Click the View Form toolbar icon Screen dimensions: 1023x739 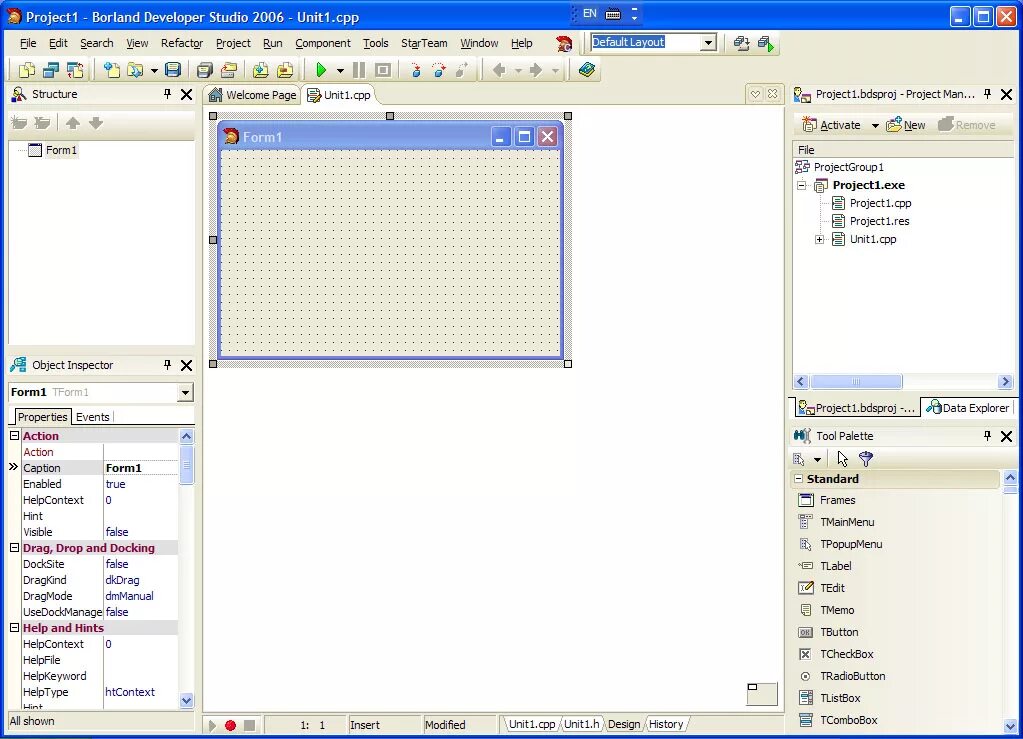[x=51, y=70]
